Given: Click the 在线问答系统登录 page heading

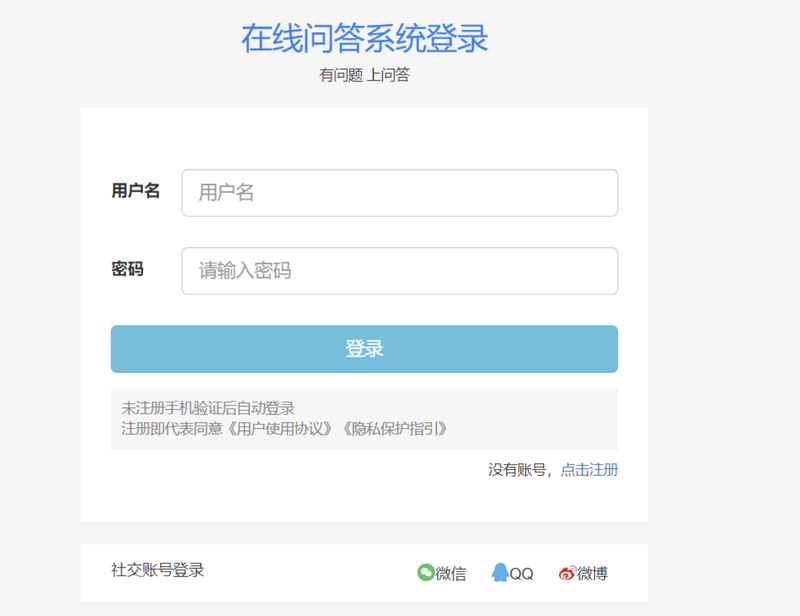Looking at the screenshot, I should point(364,38).
